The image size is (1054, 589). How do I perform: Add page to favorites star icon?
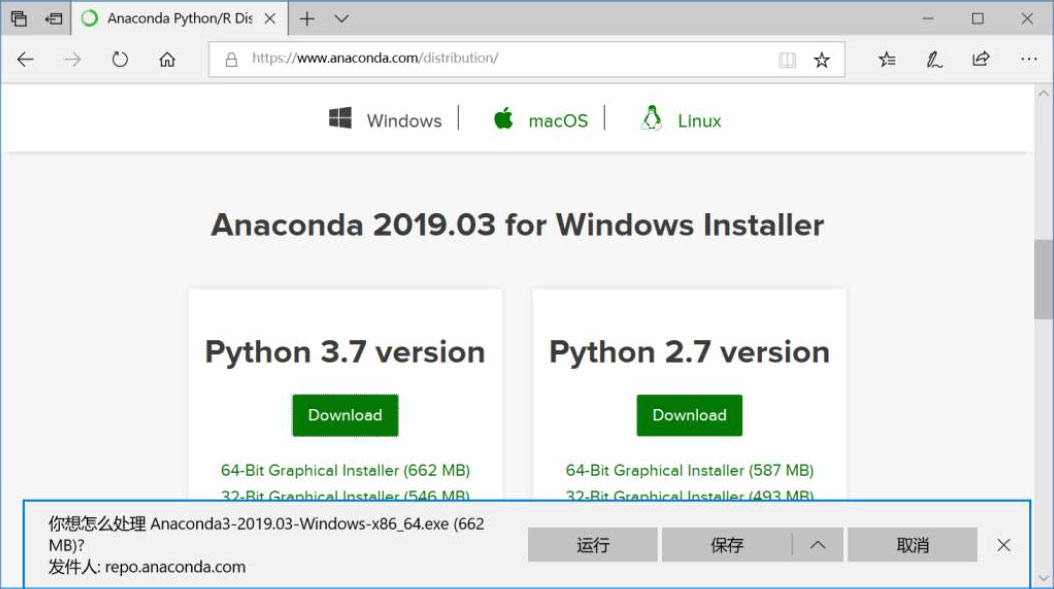point(821,60)
